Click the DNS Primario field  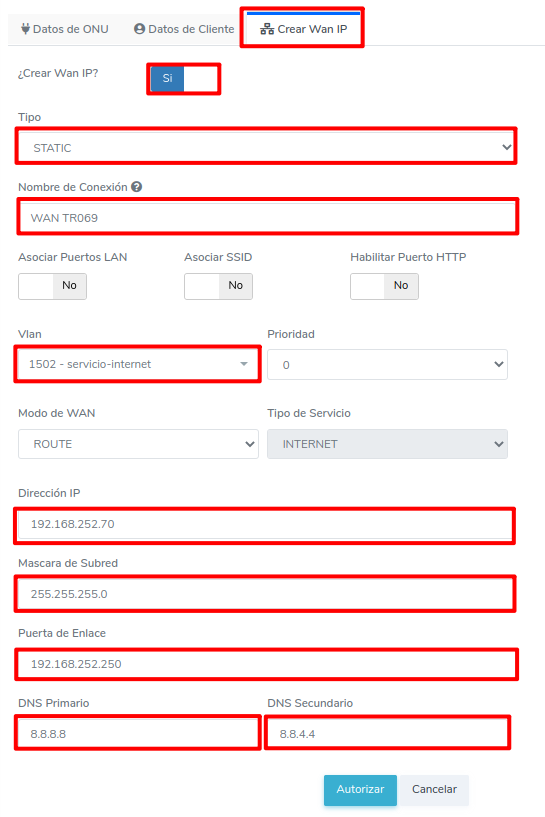(x=138, y=734)
